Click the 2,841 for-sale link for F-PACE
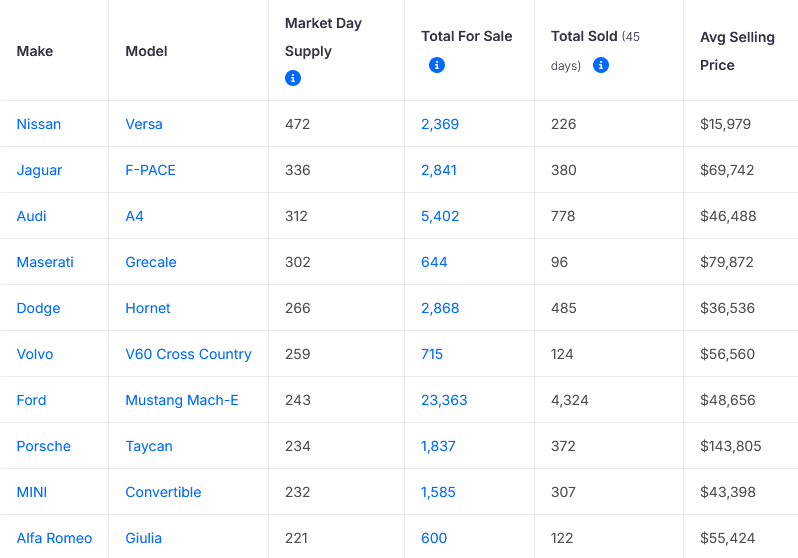 [x=439, y=170]
